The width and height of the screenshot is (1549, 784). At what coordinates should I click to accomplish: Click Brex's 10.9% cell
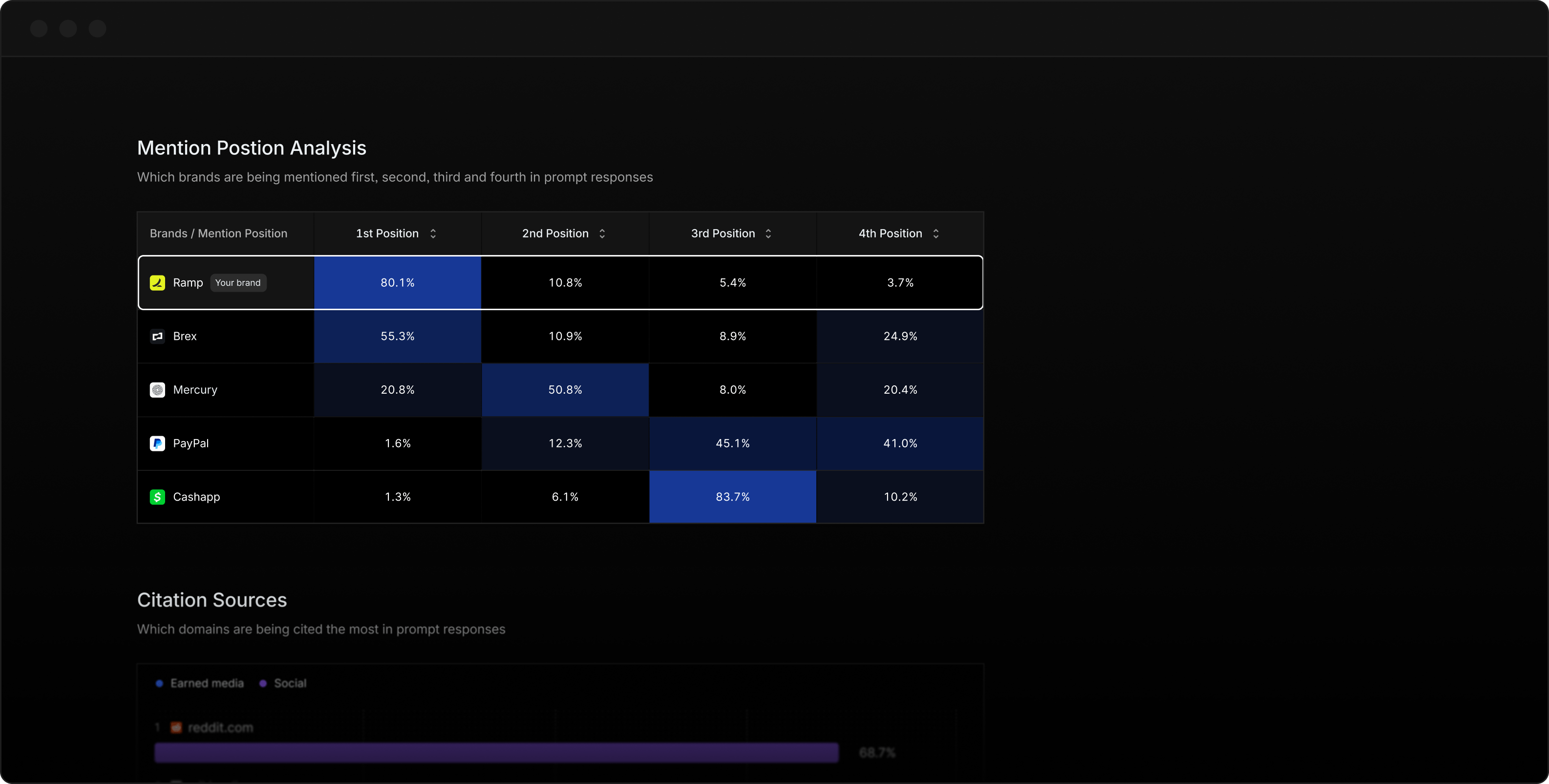click(x=565, y=336)
